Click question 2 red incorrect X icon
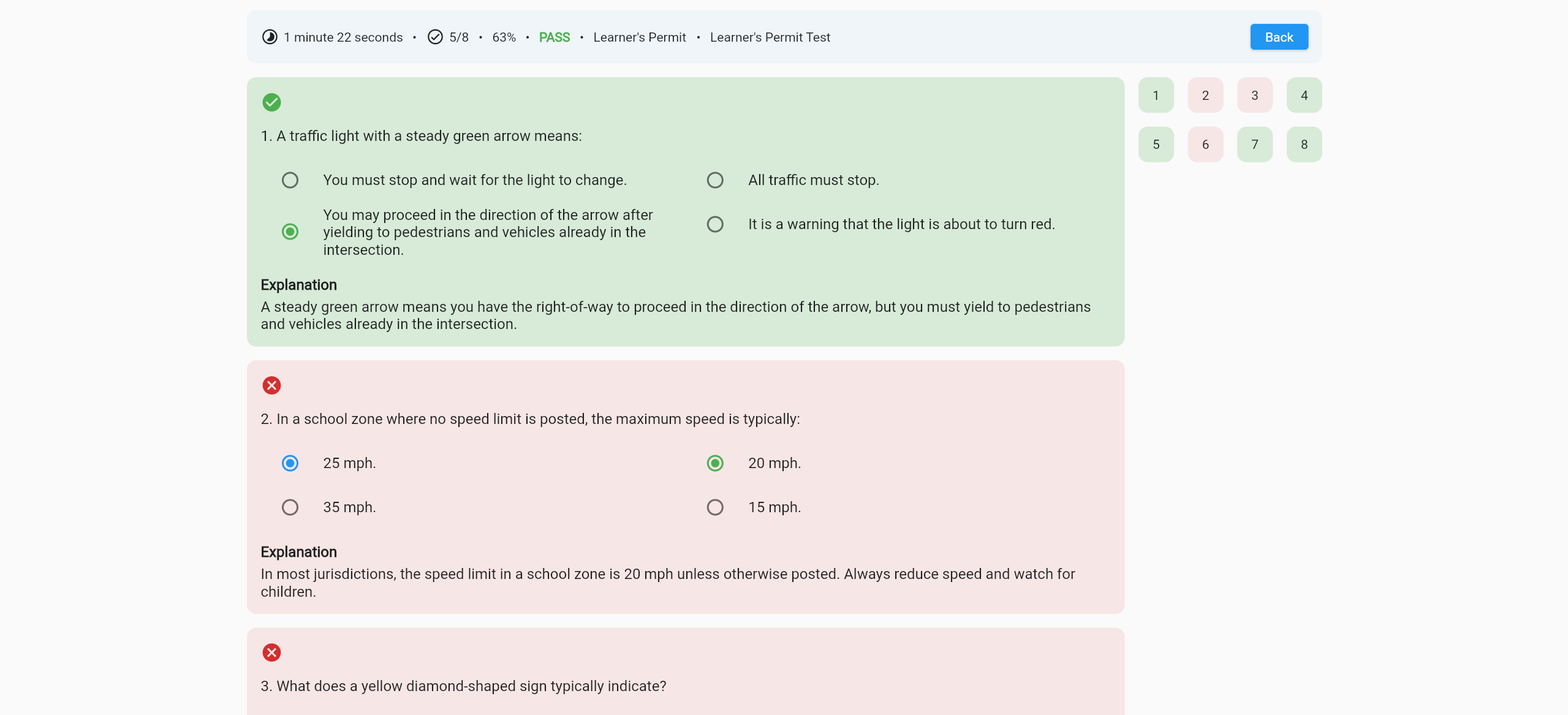This screenshot has height=715, width=1568. [271, 385]
